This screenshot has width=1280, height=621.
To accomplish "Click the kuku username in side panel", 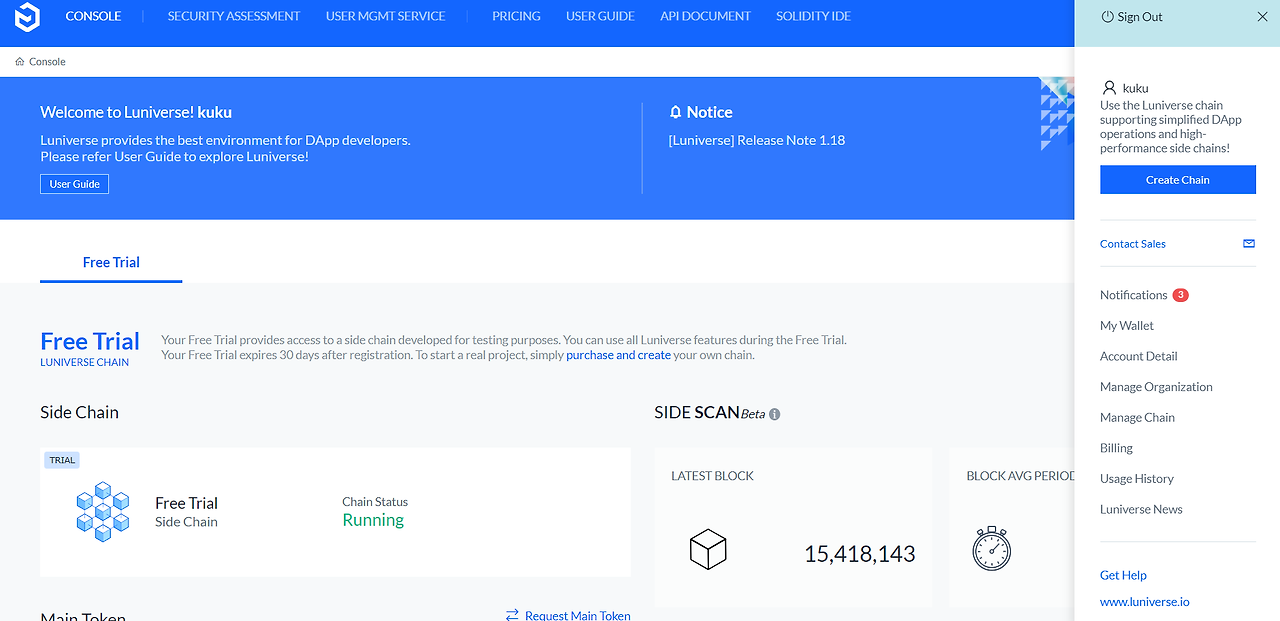I will coord(1135,88).
